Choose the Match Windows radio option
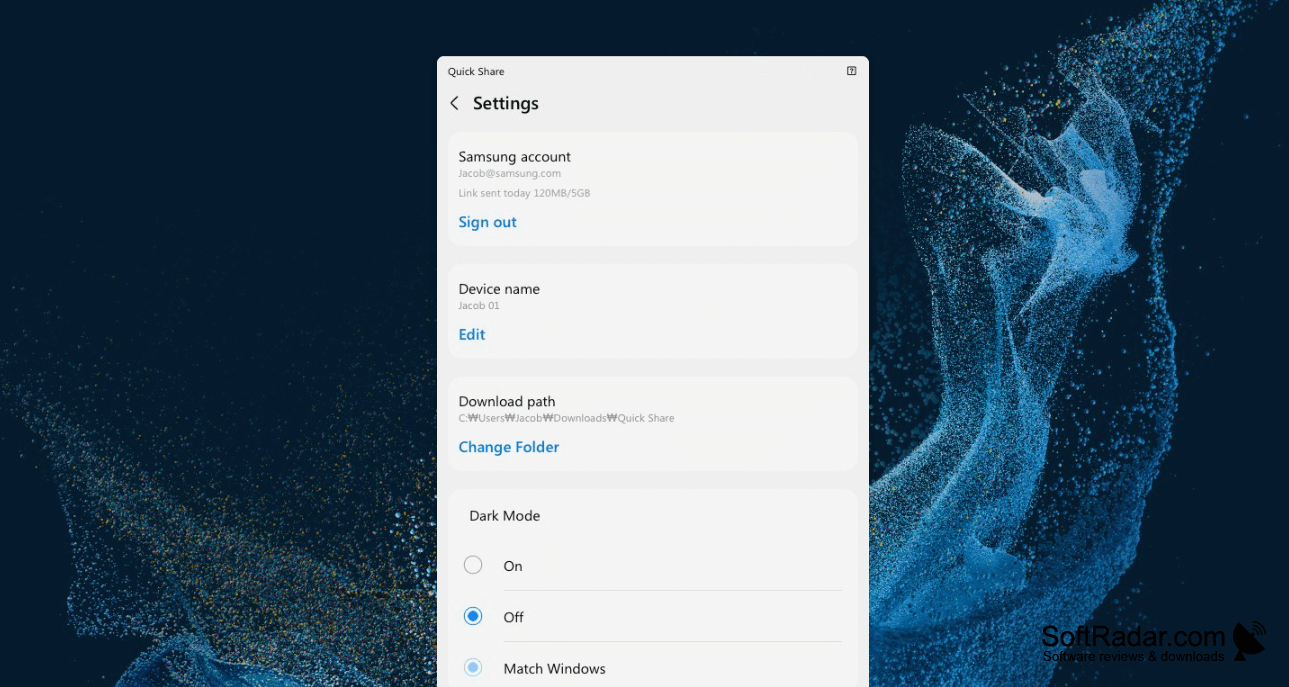Viewport: 1289px width, 687px height. 473,667
